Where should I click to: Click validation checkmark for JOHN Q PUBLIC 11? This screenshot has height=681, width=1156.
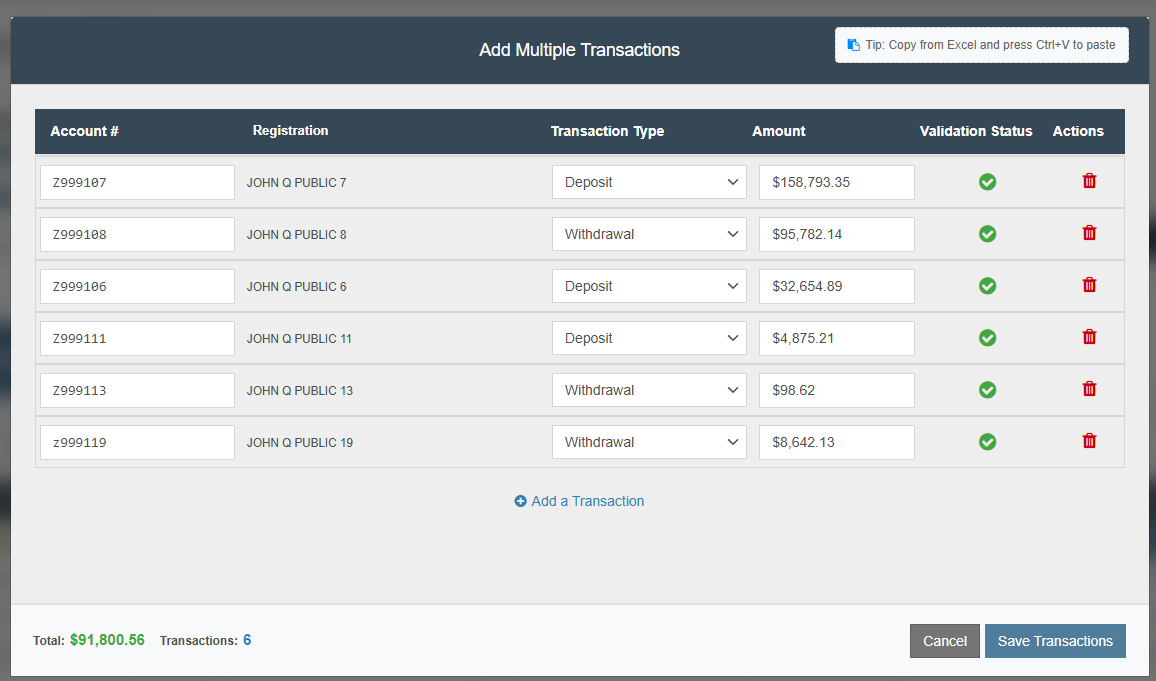click(987, 338)
